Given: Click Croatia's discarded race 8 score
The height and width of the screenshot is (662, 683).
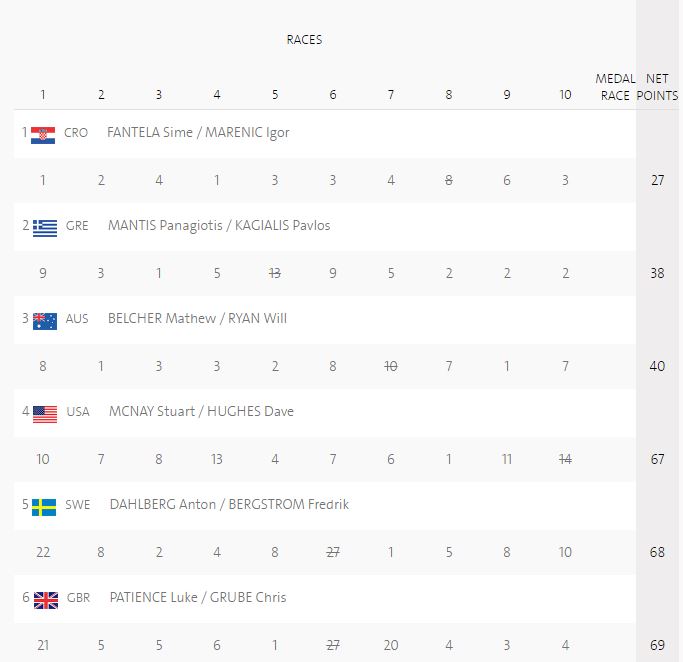Looking at the screenshot, I should pos(449,181).
